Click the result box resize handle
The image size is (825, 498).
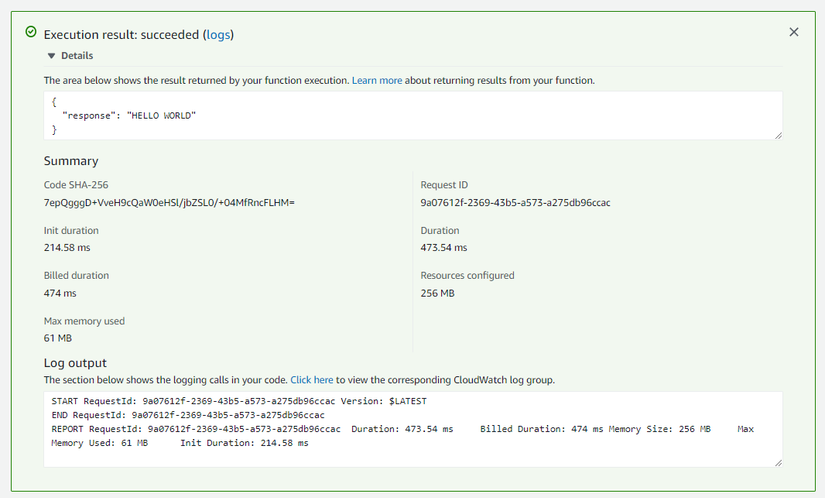coord(778,136)
